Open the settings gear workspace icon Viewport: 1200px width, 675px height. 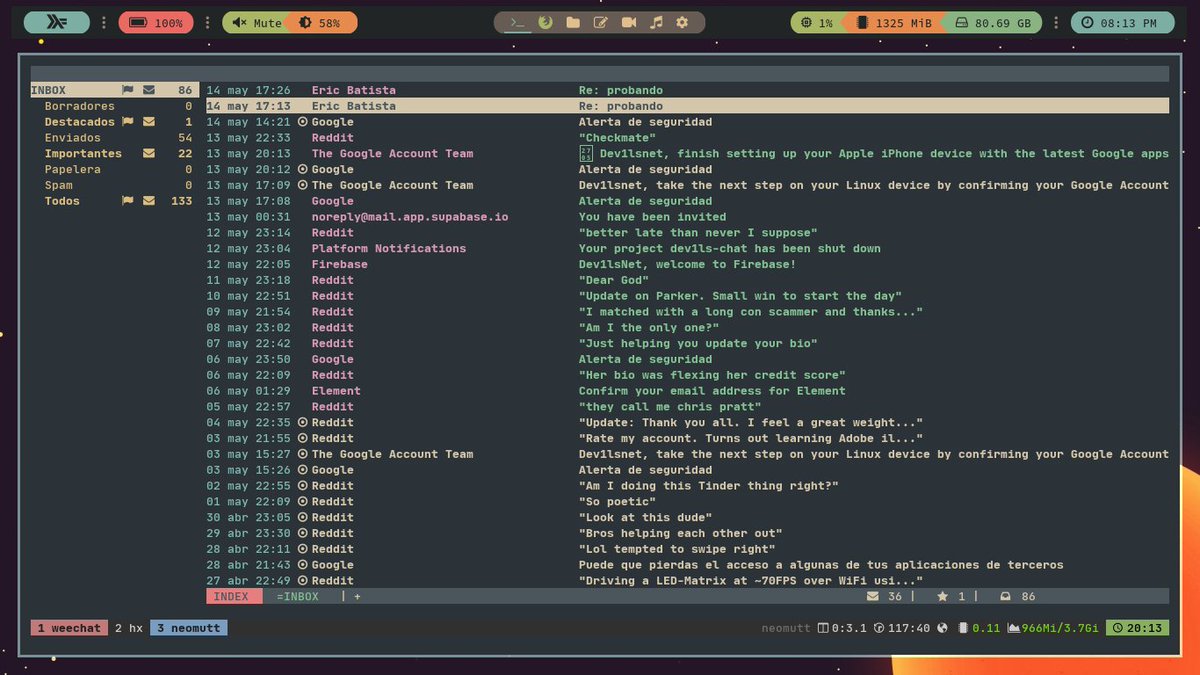tap(683, 22)
